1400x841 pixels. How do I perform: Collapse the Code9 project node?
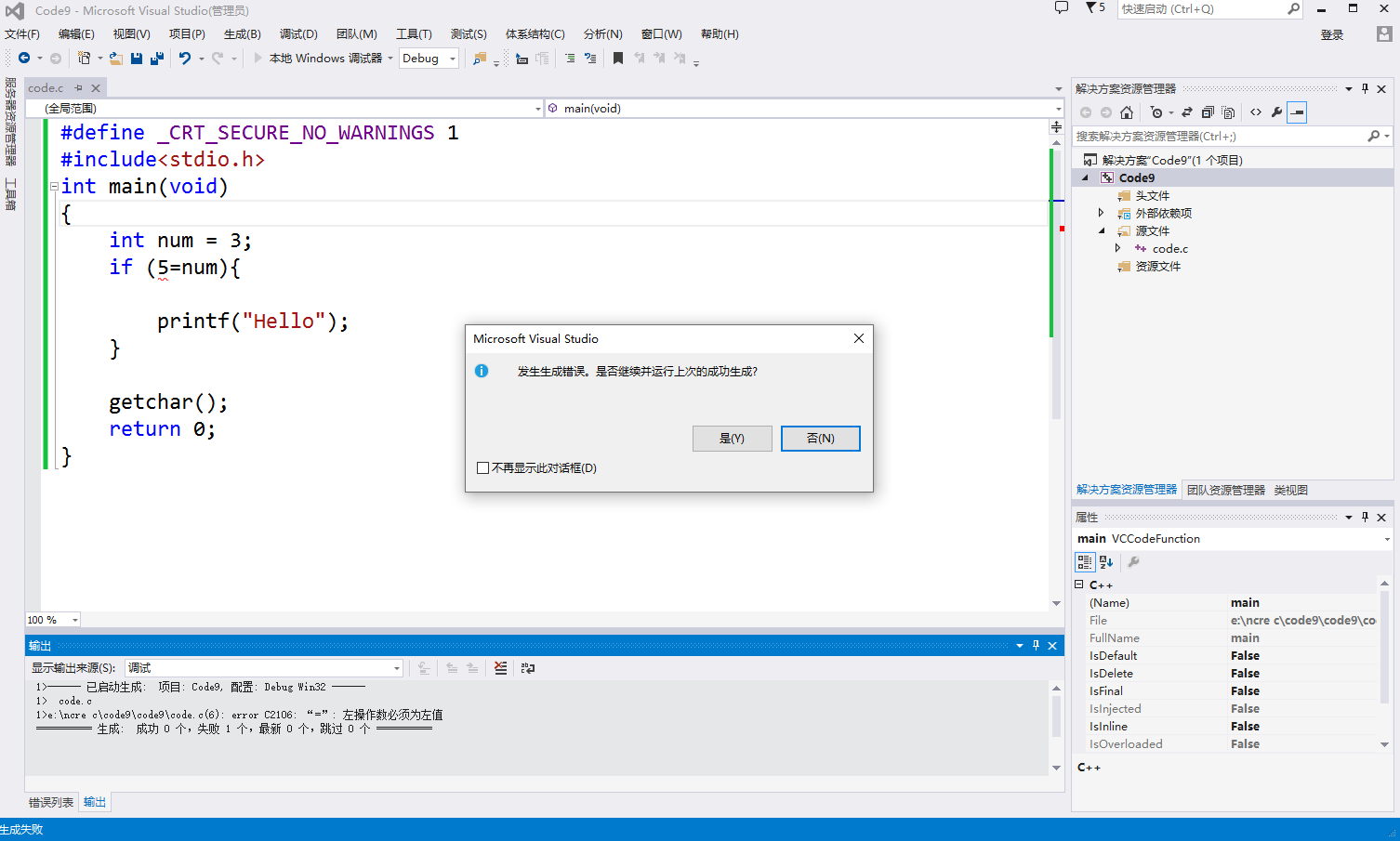click(1085, 178)
